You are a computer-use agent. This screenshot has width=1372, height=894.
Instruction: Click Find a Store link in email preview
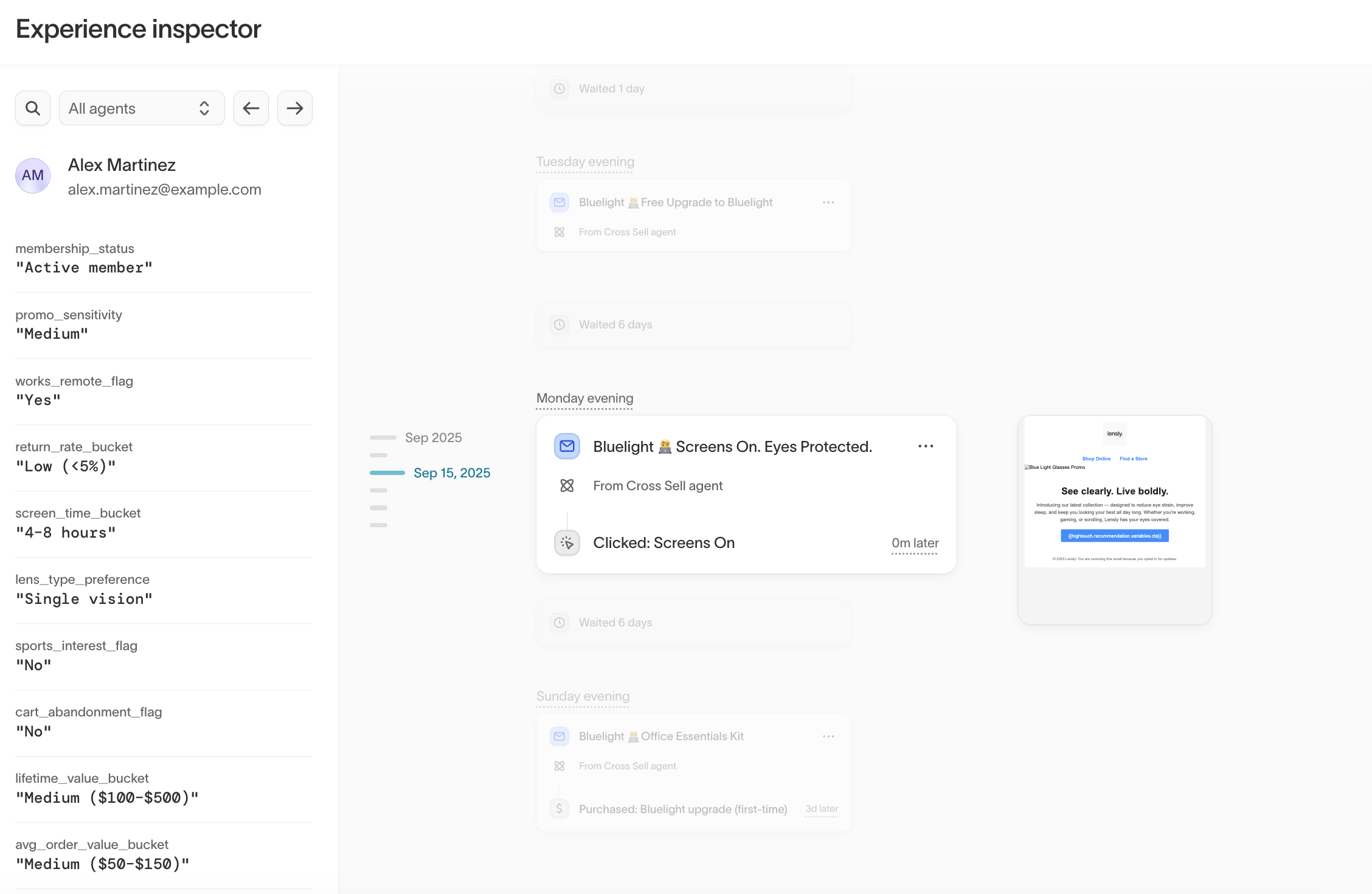pos(1134,459)
